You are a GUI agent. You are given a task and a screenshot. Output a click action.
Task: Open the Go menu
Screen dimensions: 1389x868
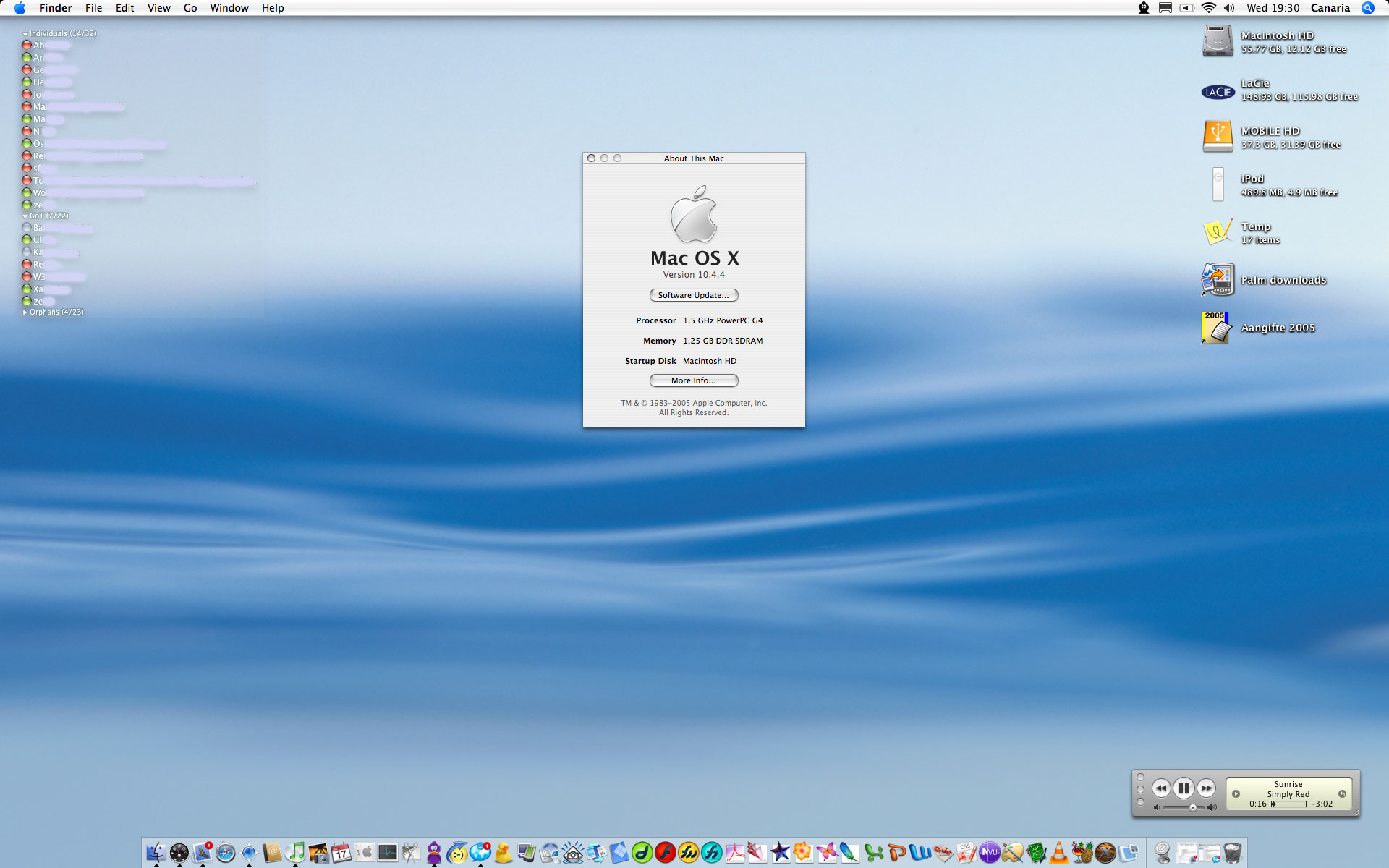point(190,8)
